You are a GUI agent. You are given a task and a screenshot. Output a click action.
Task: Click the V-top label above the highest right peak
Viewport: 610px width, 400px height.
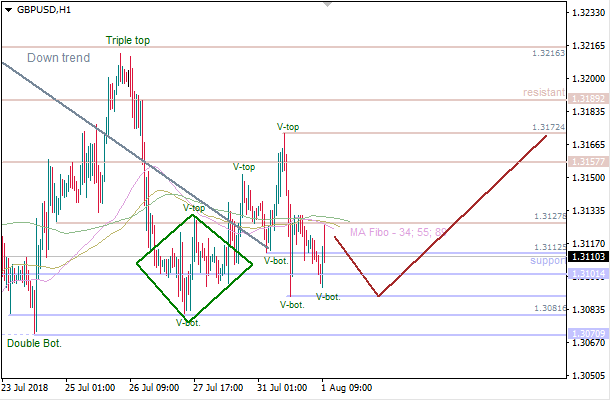pyautogui.click(x=288, y=127)
